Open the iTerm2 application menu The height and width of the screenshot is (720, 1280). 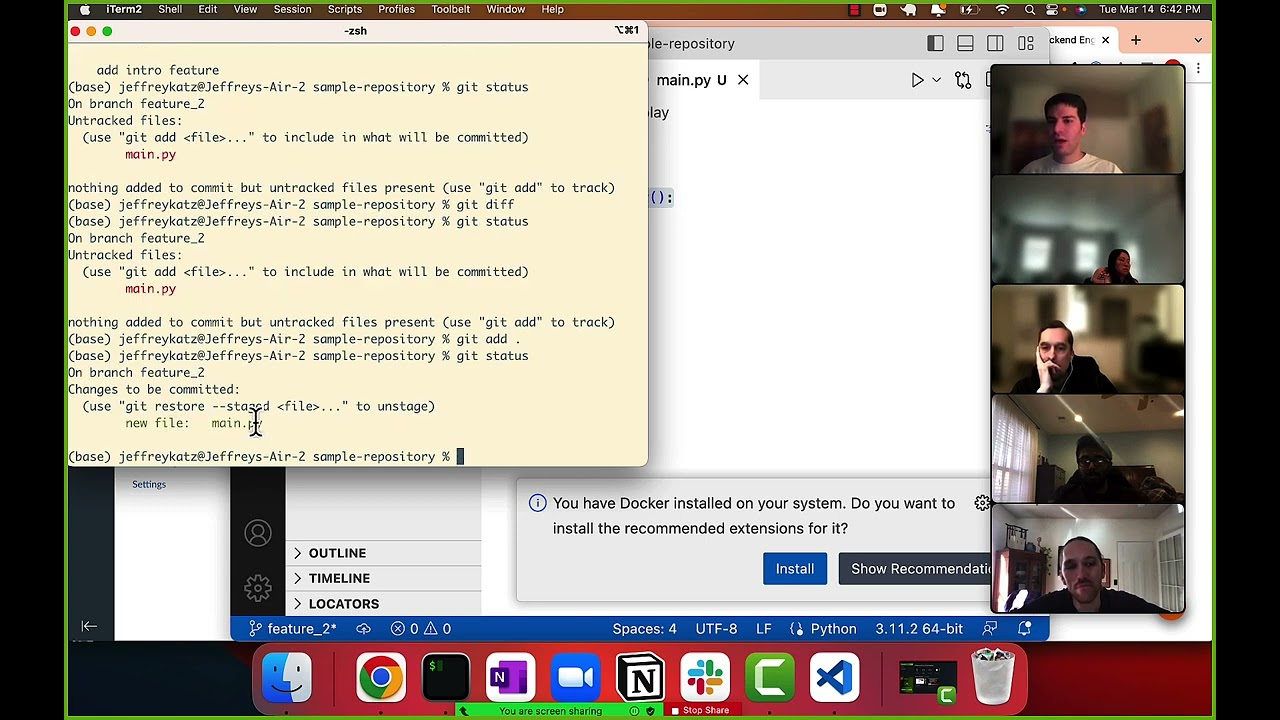click(x=124, y=9)
